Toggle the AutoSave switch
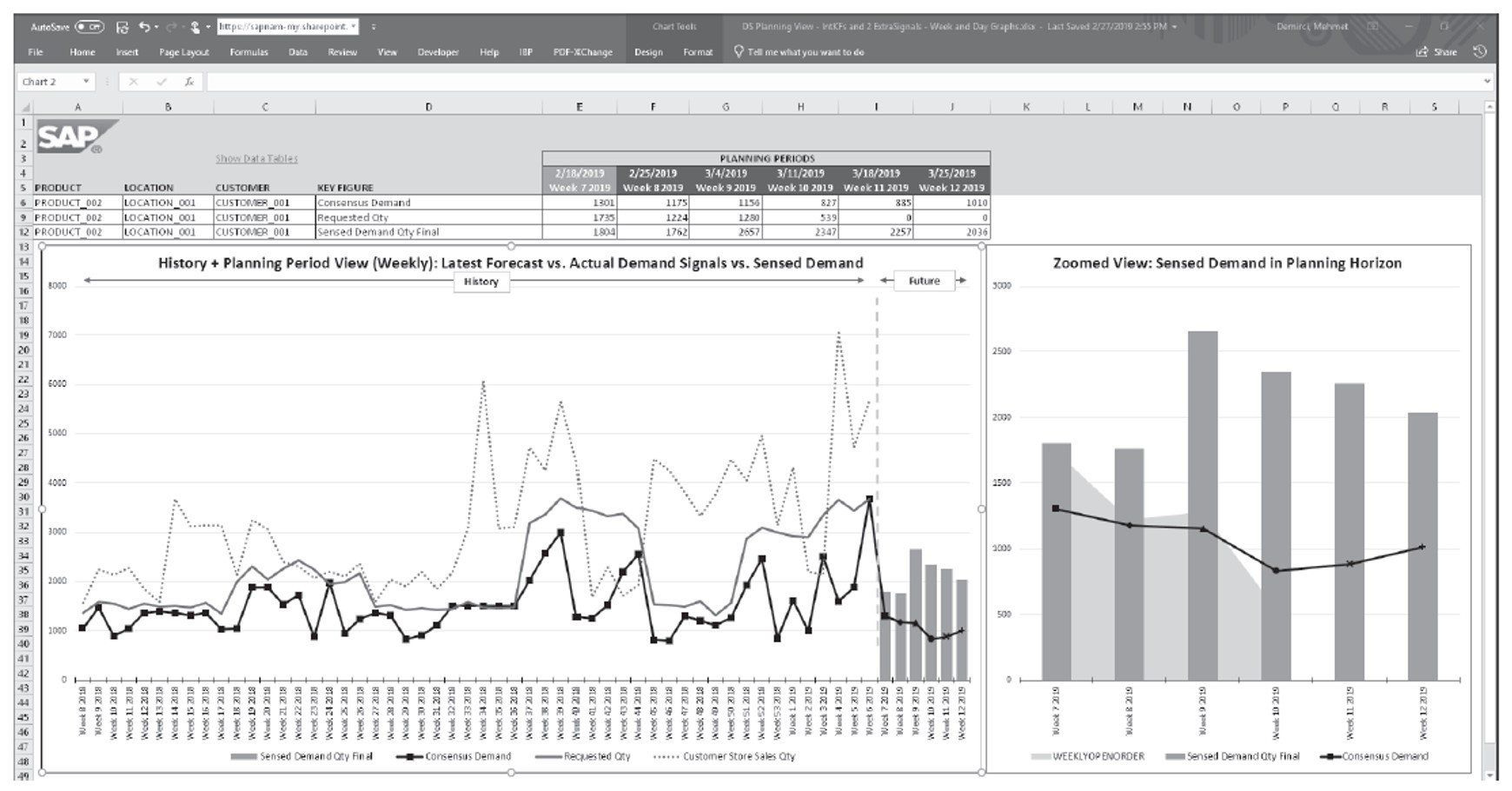The width and height of the screenshot is (1512, 791). (90, 27)
